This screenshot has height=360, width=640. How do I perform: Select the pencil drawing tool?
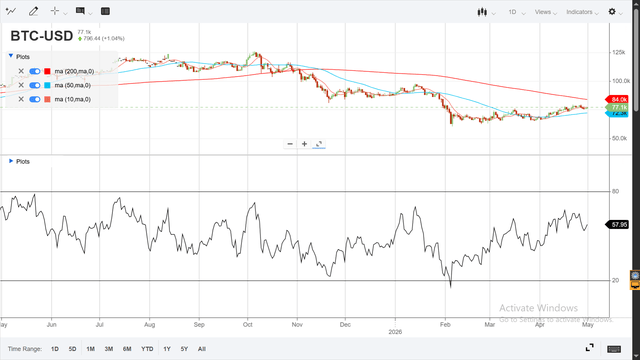click(x=33, y=11)
